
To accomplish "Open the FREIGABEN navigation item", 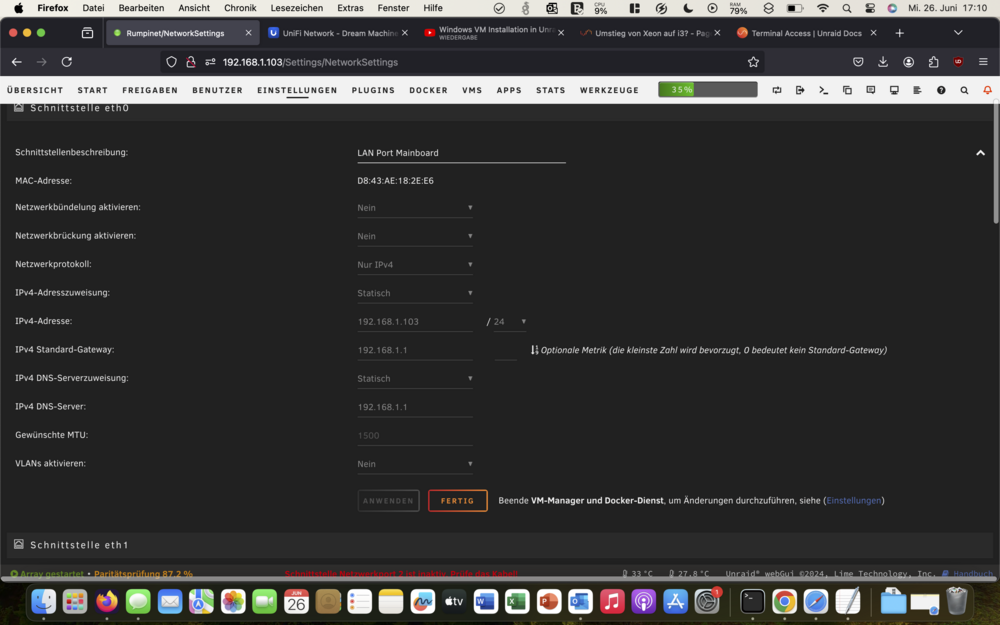I will (150, 91).
